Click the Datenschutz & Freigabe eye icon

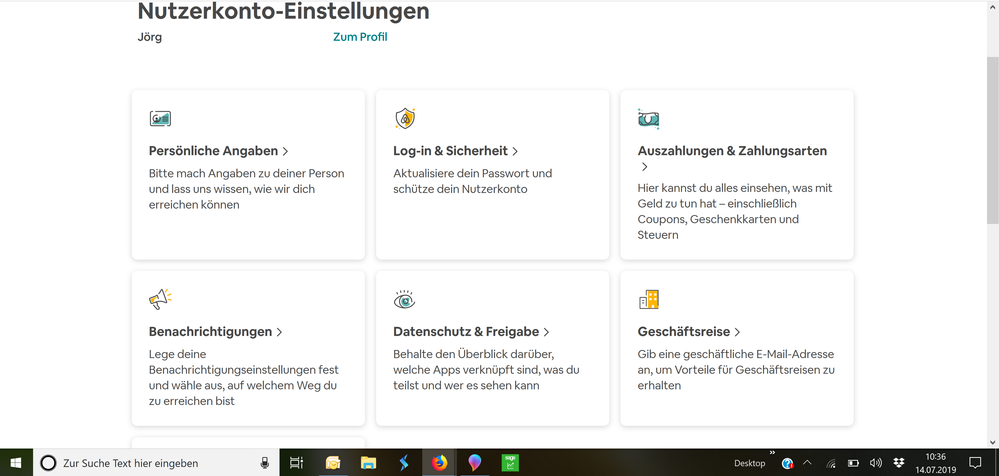tap(404, 299)
